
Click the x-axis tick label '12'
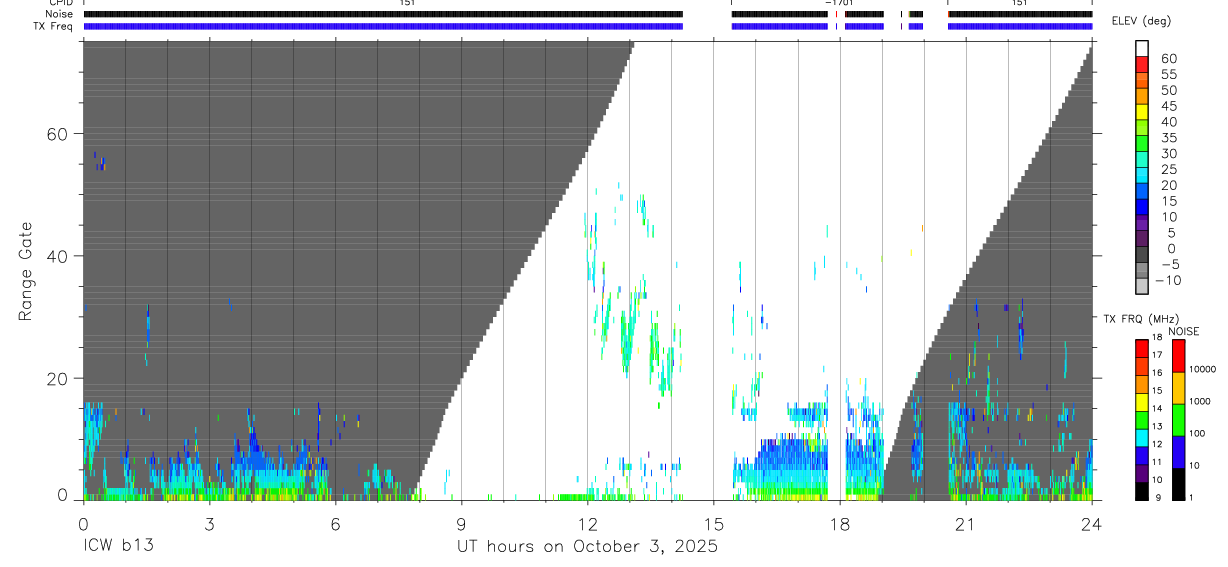click(x=588, y=523)
